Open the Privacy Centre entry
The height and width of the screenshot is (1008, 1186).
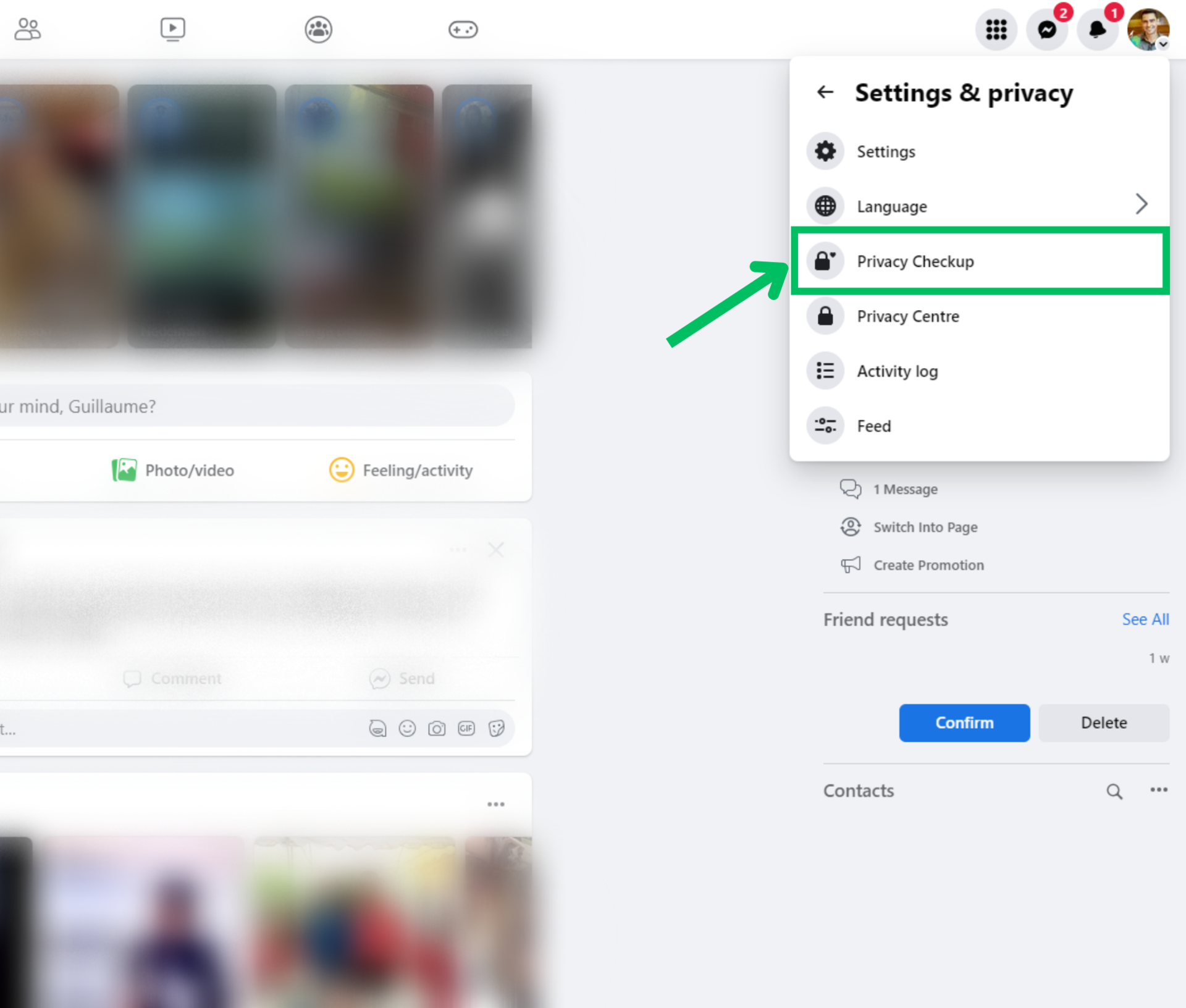coord(907,316)
